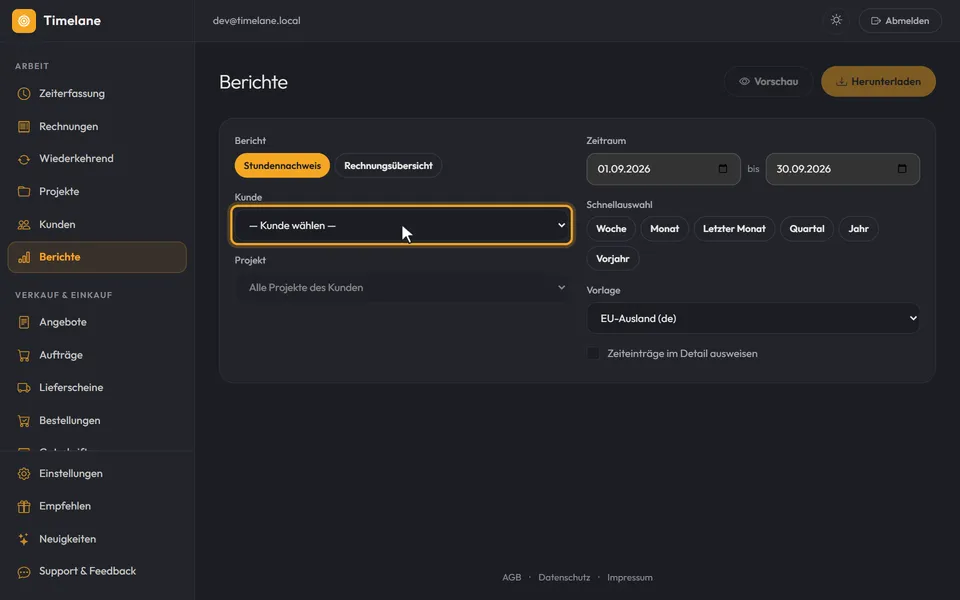Click the Abmelden button
The height and width of the screenshot is (600, 960).
(x=900, y=21)
